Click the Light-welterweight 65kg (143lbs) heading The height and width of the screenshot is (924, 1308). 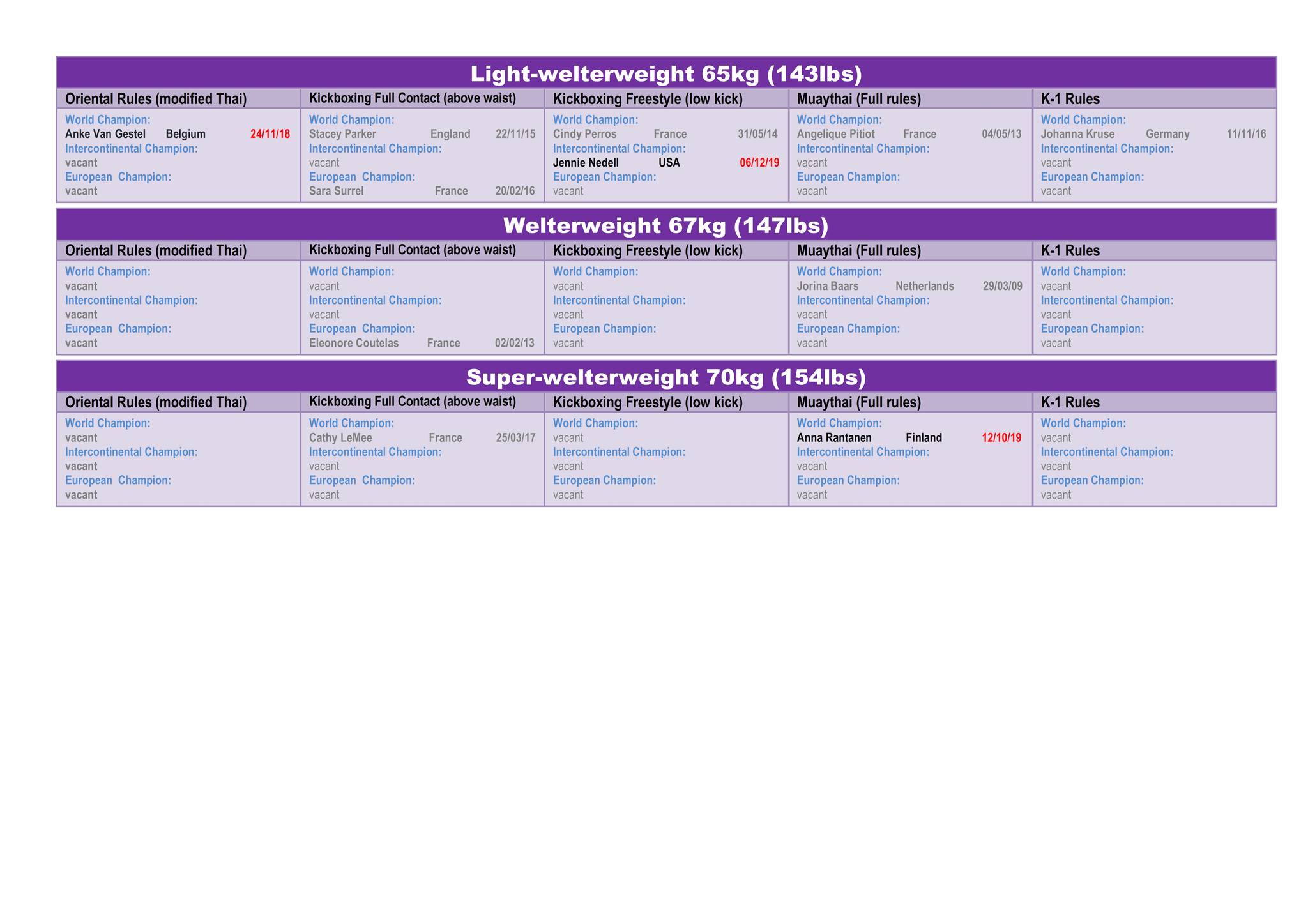point(666,74)
